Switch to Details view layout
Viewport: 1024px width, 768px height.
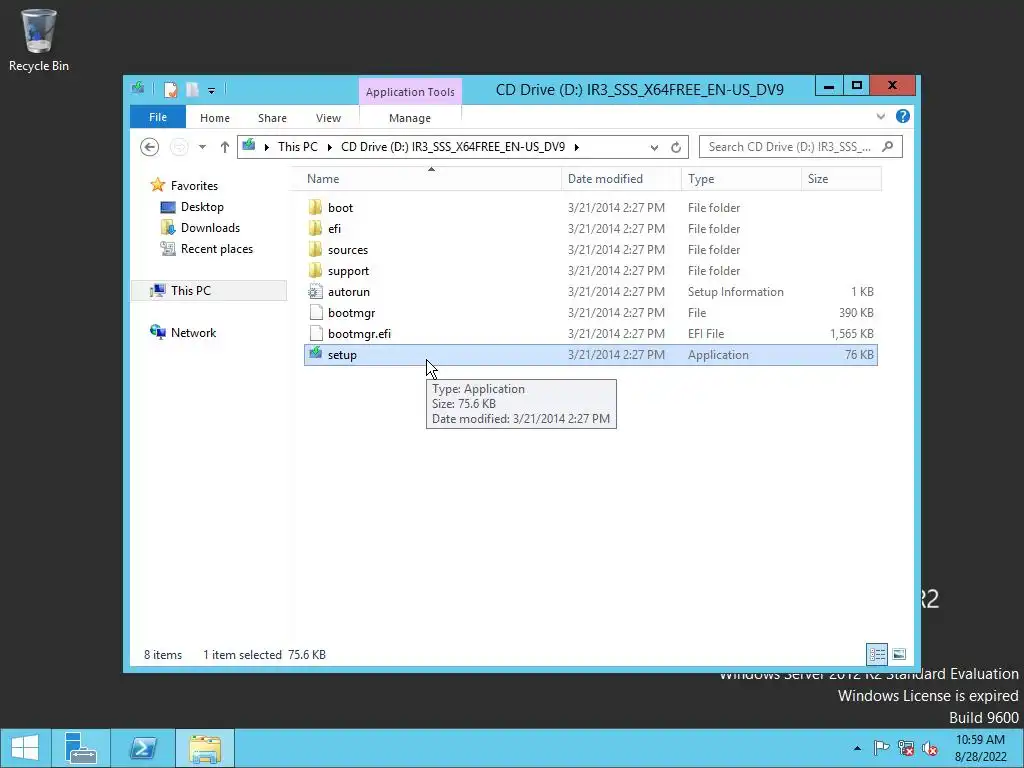coord(876,654)
